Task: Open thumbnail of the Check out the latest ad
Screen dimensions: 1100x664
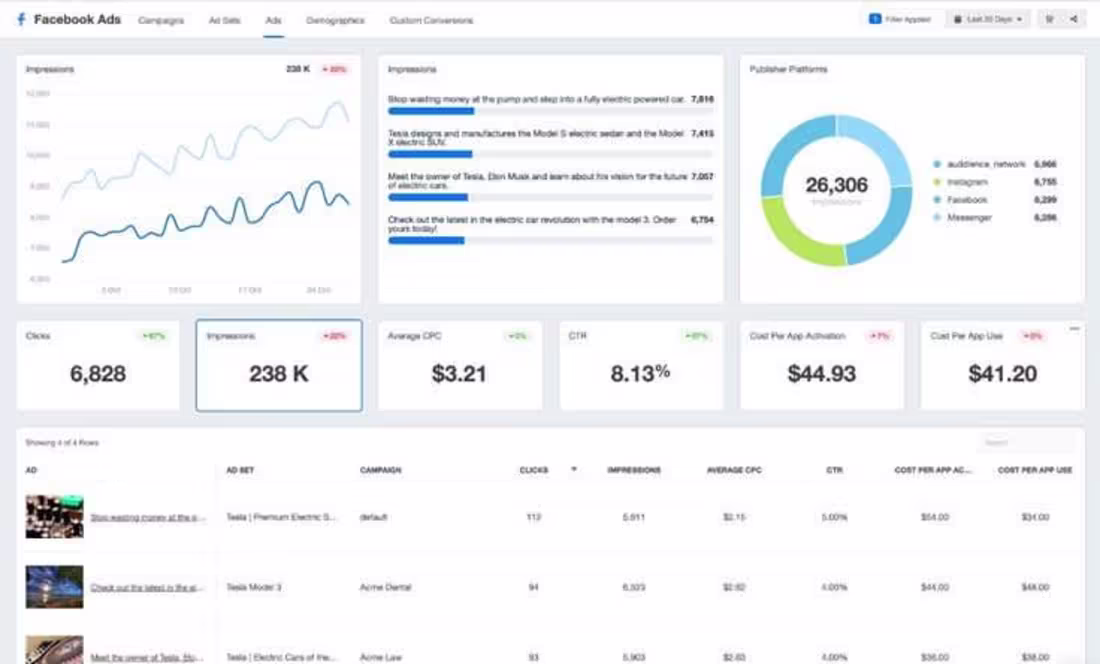Action: [54, 586]
